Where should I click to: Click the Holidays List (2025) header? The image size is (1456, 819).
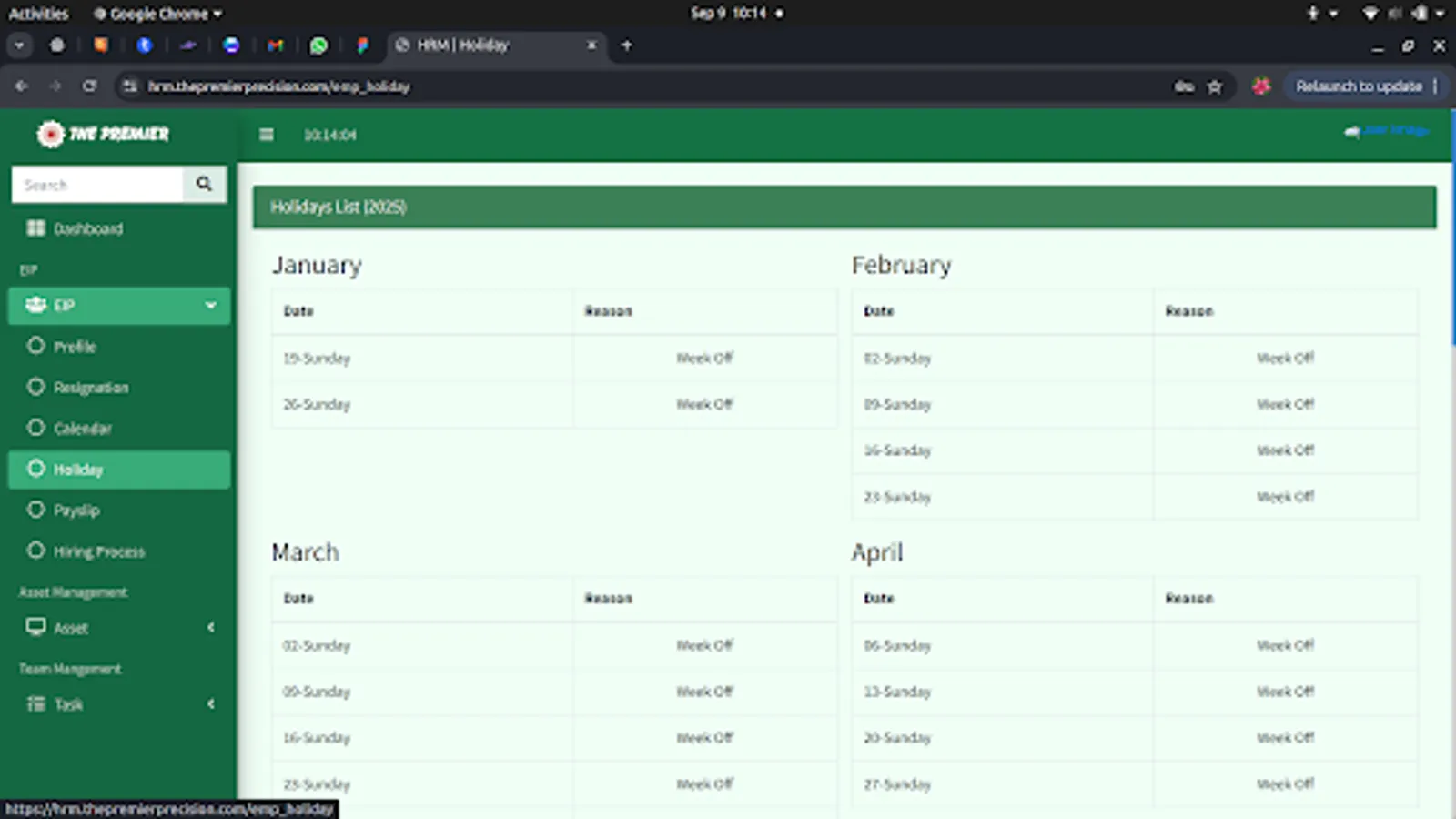tap(844, 207)
